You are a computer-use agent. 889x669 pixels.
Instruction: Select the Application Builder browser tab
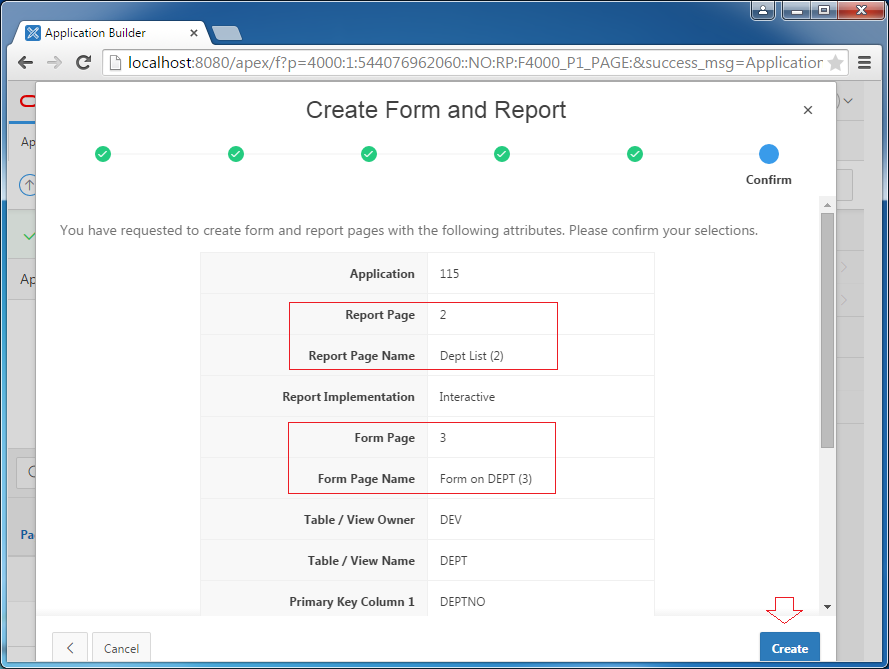click(x=111, y=33)
